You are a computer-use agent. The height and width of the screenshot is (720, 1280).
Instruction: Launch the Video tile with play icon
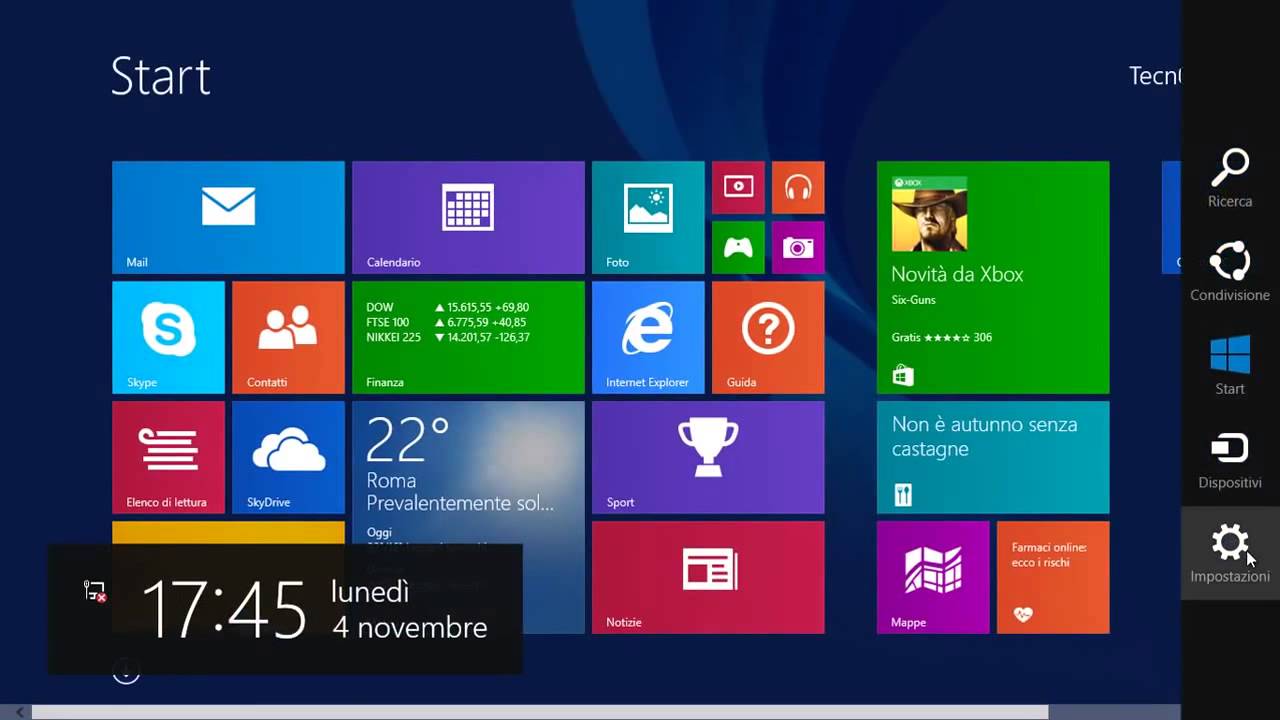(738, 187)
